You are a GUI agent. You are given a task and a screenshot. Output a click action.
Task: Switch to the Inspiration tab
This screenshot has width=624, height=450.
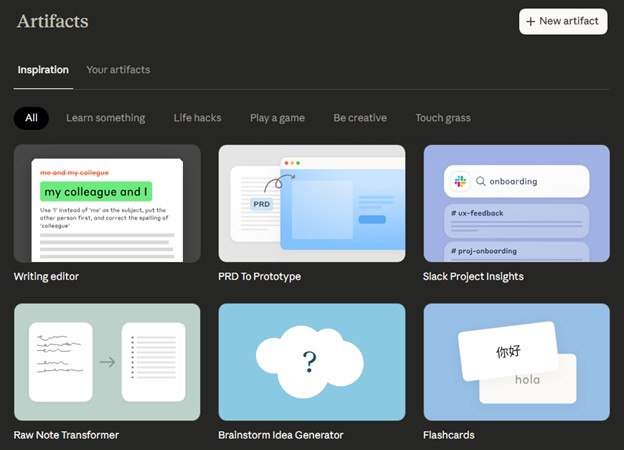point(43,70)
